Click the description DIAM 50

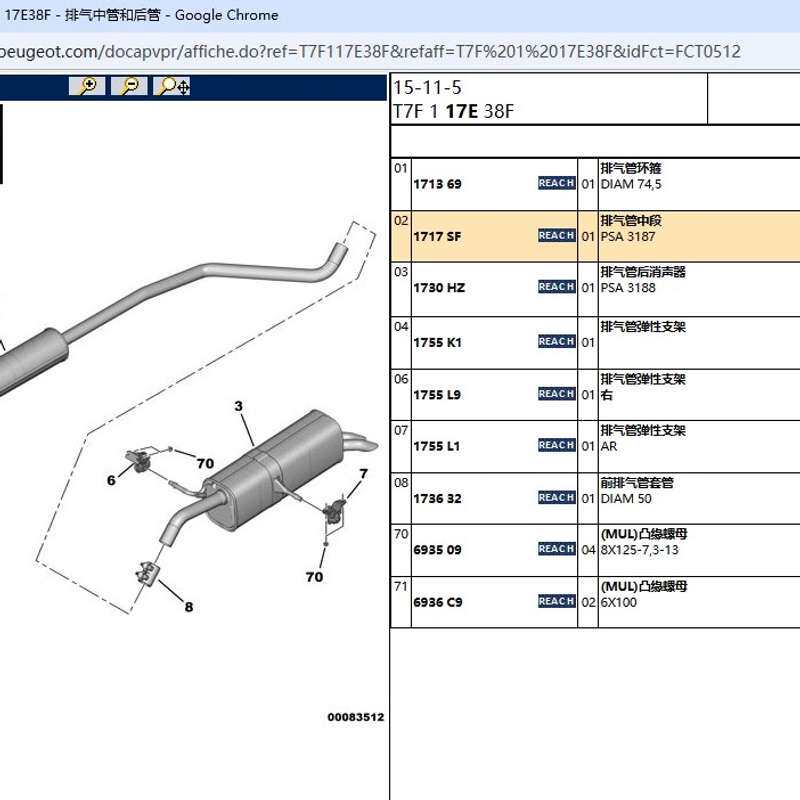626,498
